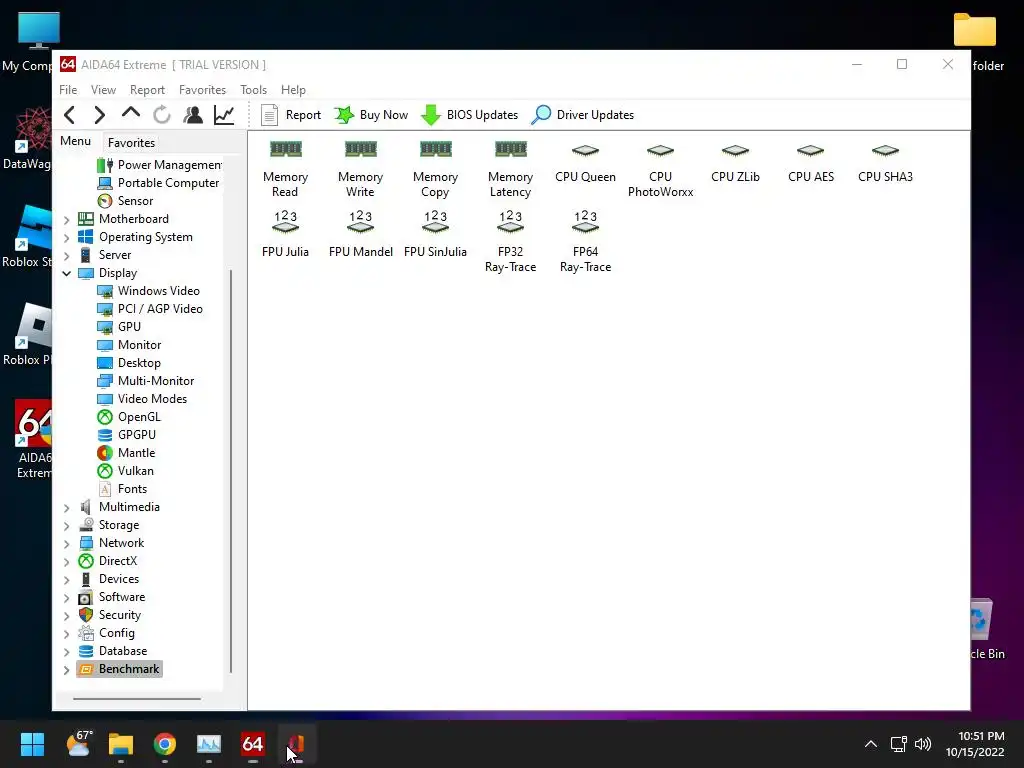The image size is (1024, 768).
Task: Open the Memory Read benchmark
Action: [x=285, y=169]
